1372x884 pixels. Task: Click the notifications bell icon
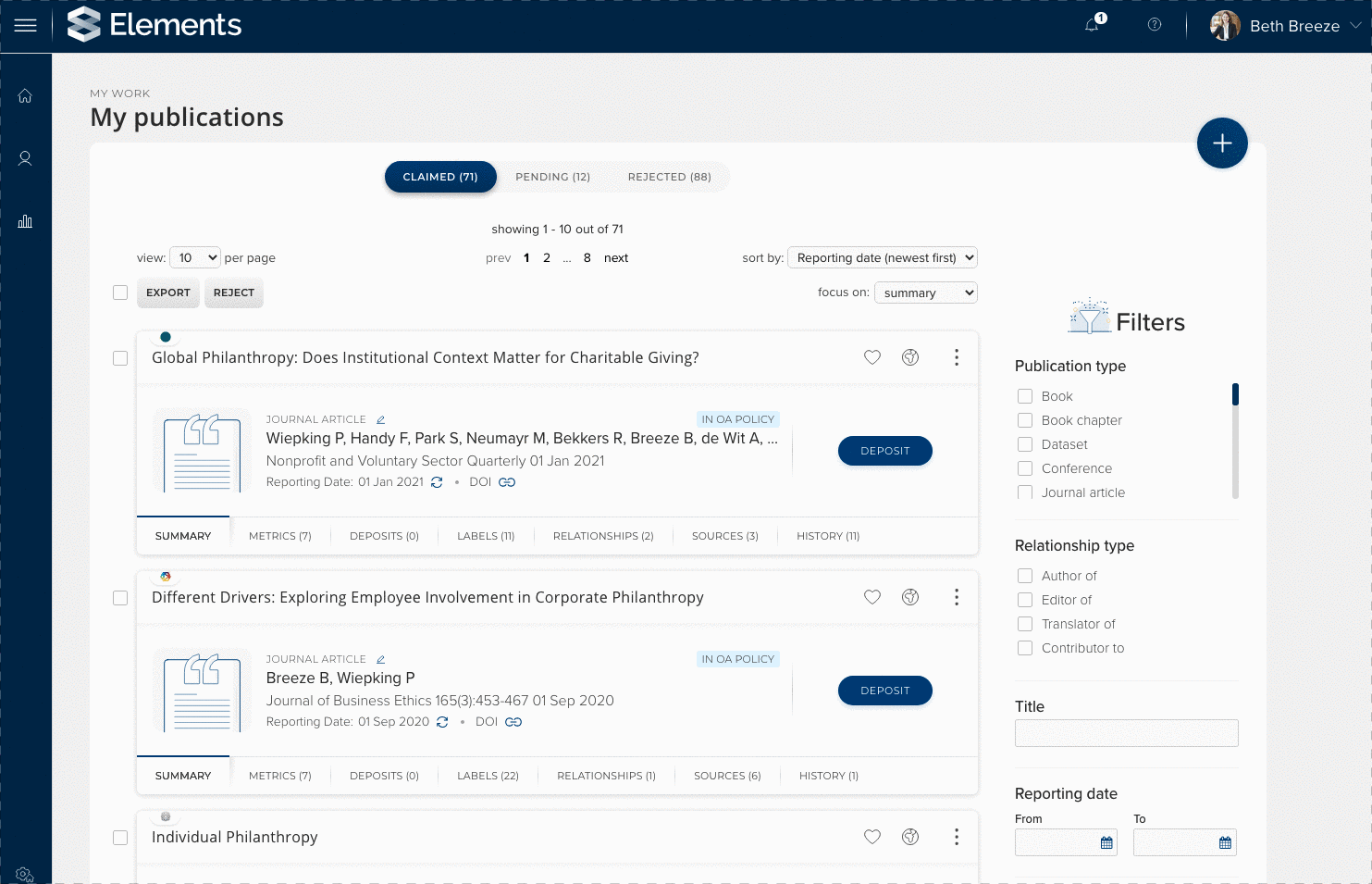coord(1093,25)
